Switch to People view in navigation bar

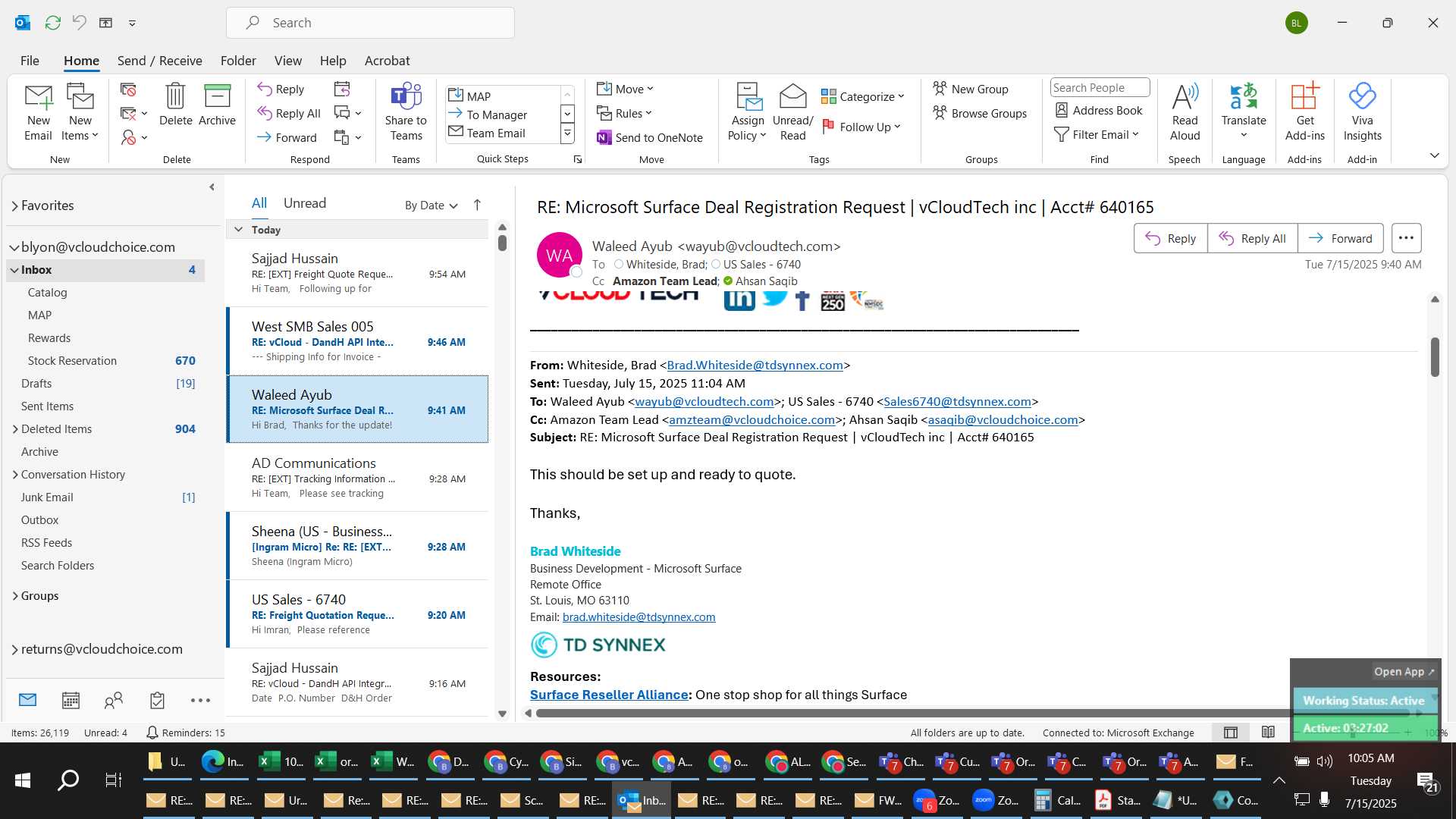[114, 700]
